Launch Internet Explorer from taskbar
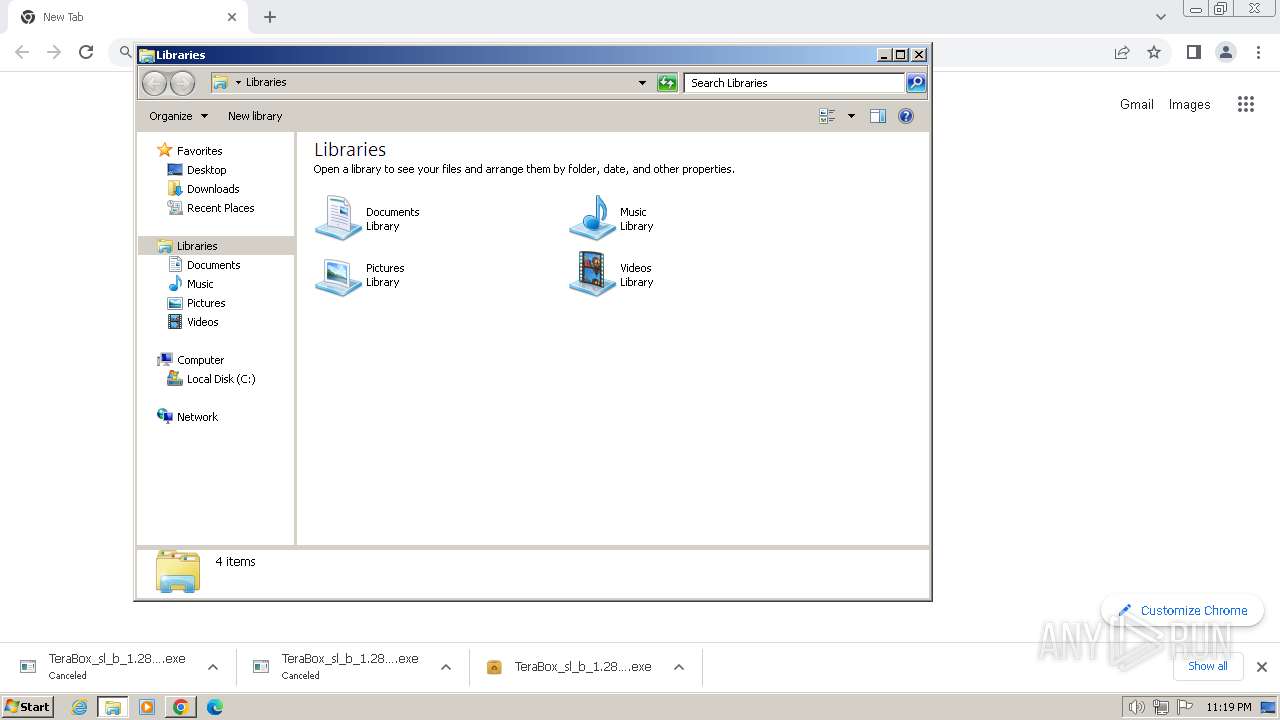This screenshot has height=720, width=1280. point(79,707)
